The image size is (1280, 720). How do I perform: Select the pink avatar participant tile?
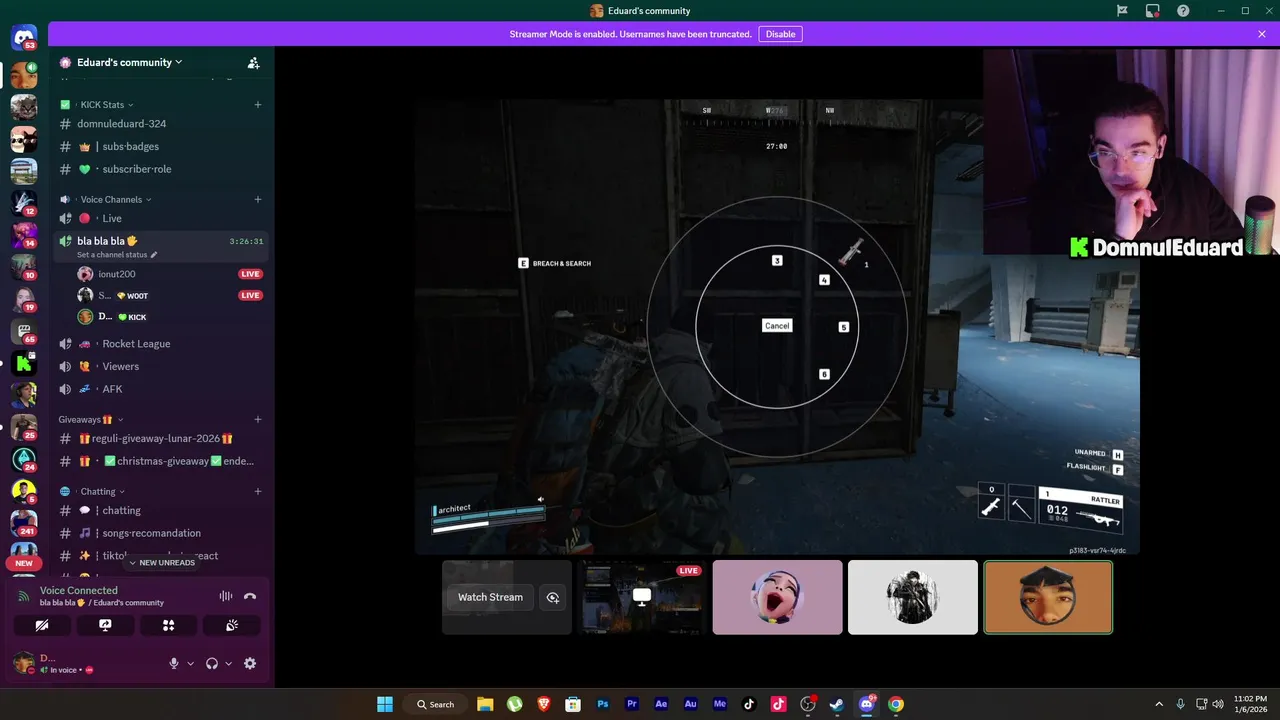(777, 597)
